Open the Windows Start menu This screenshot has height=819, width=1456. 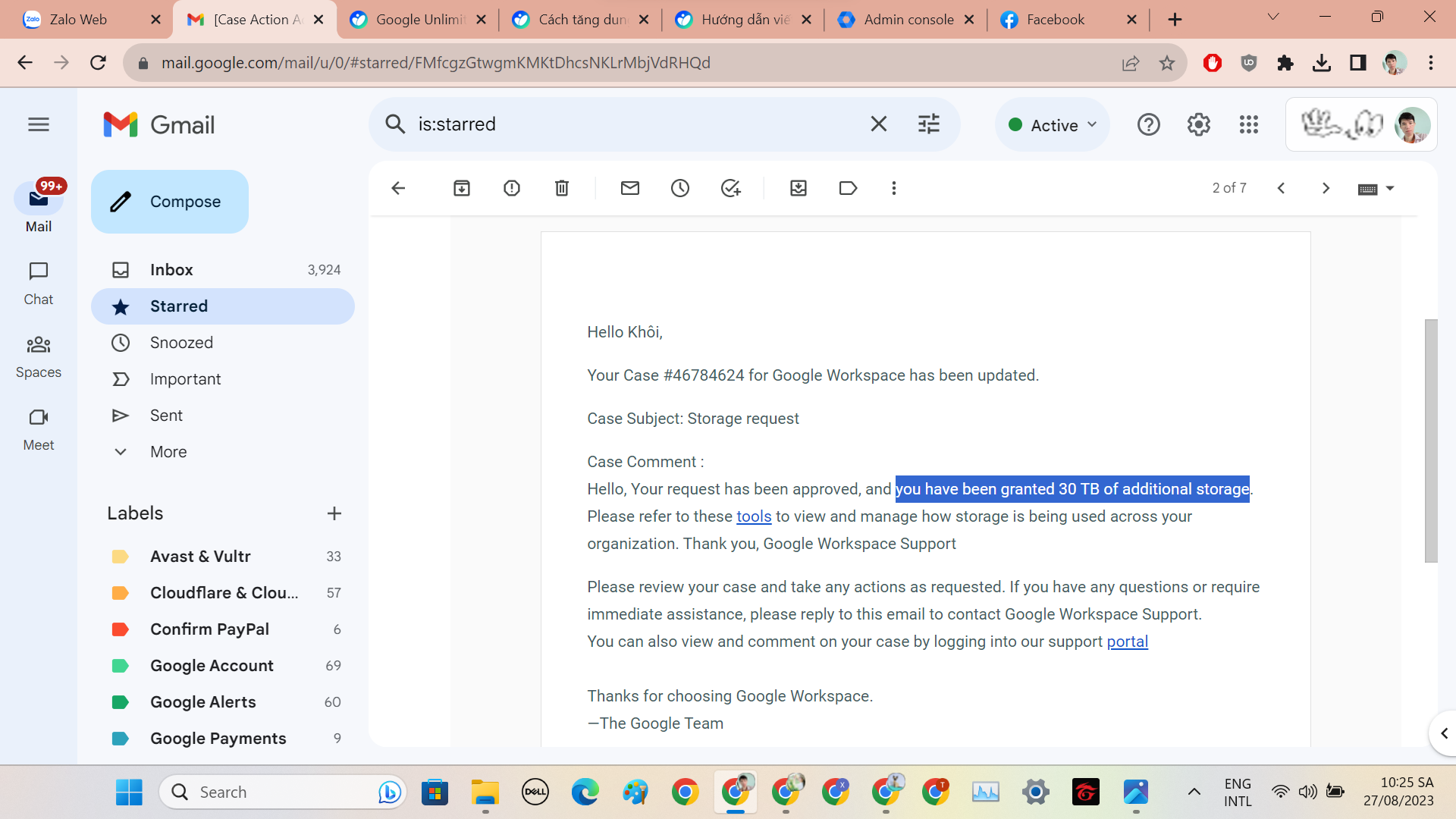tap(129, 792)
